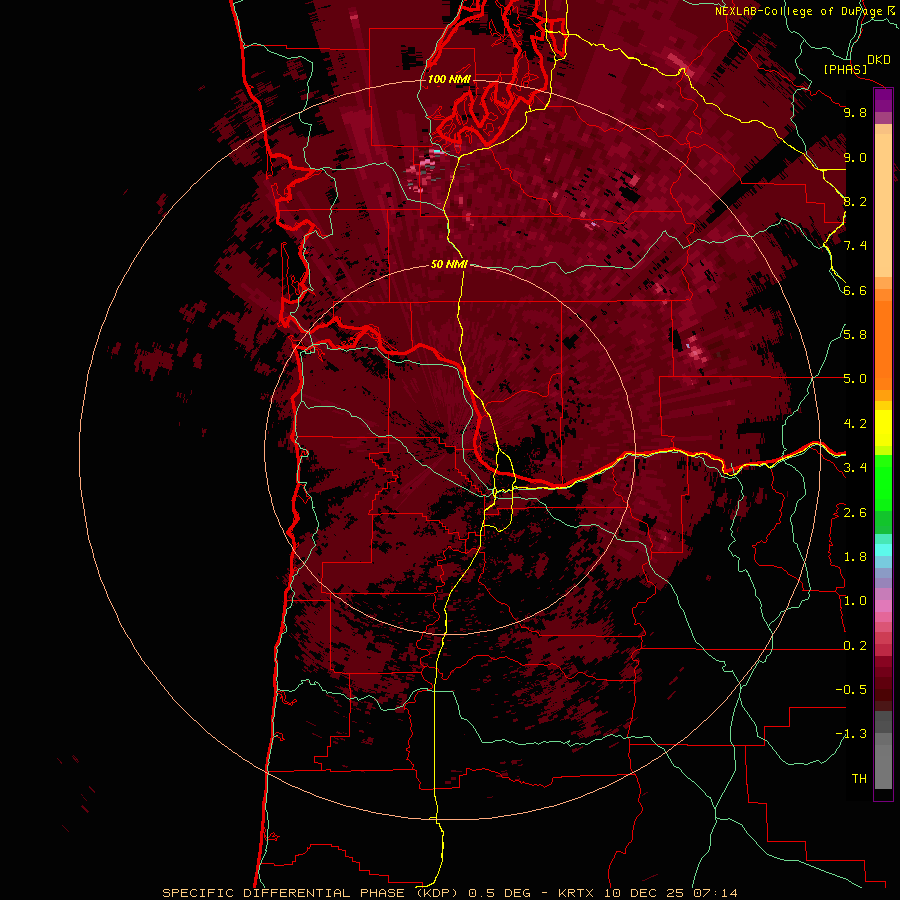Pick the cyan color band in legend
This screenshot has height=900, width=900.
[883, 550]
